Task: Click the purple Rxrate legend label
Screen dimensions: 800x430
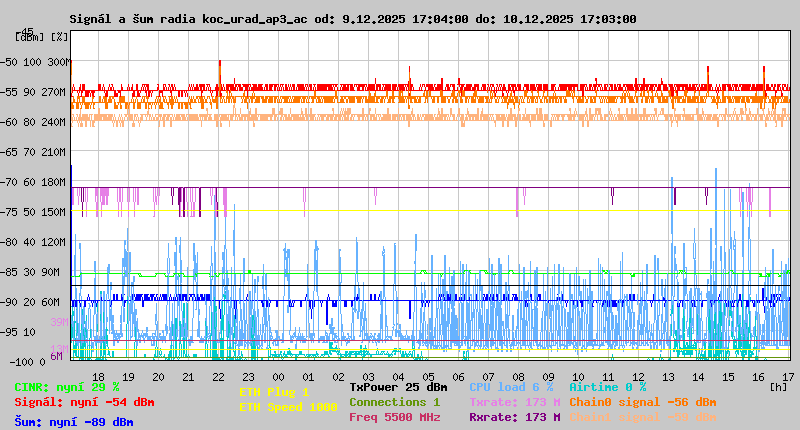Action: 514,417
